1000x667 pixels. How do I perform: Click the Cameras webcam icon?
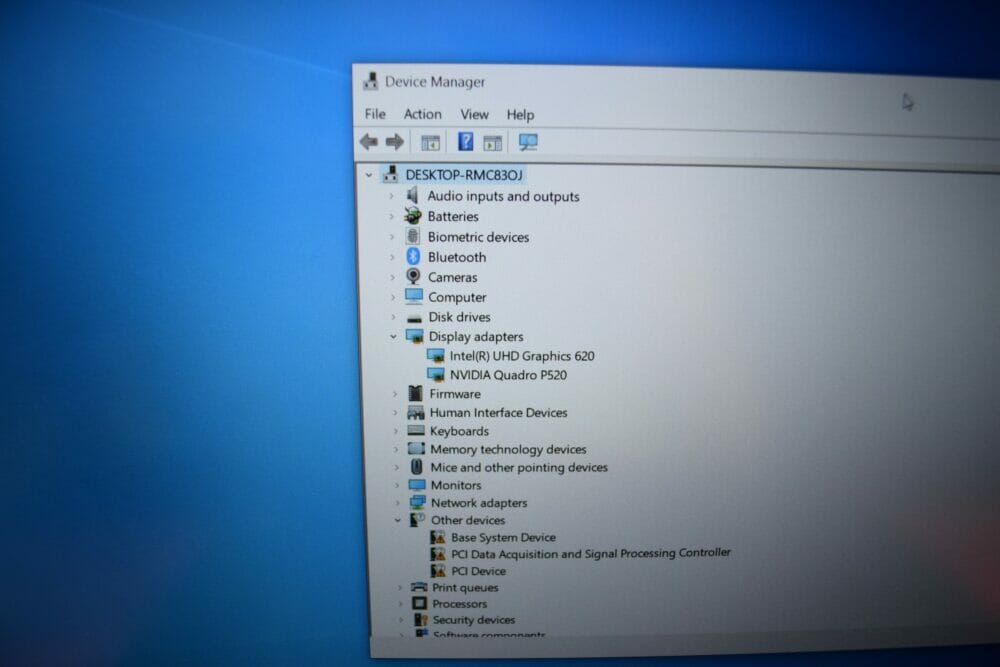pyautogui.click(x=413, y=276)
